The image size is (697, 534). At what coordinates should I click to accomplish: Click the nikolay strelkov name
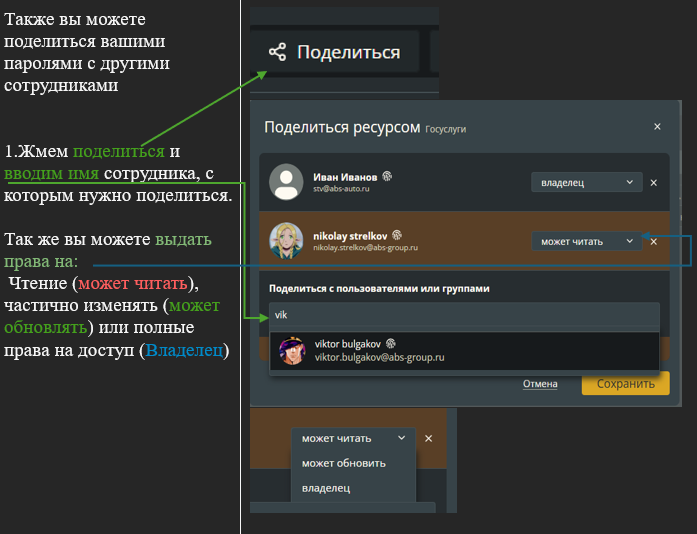click(x=350, y=236)
